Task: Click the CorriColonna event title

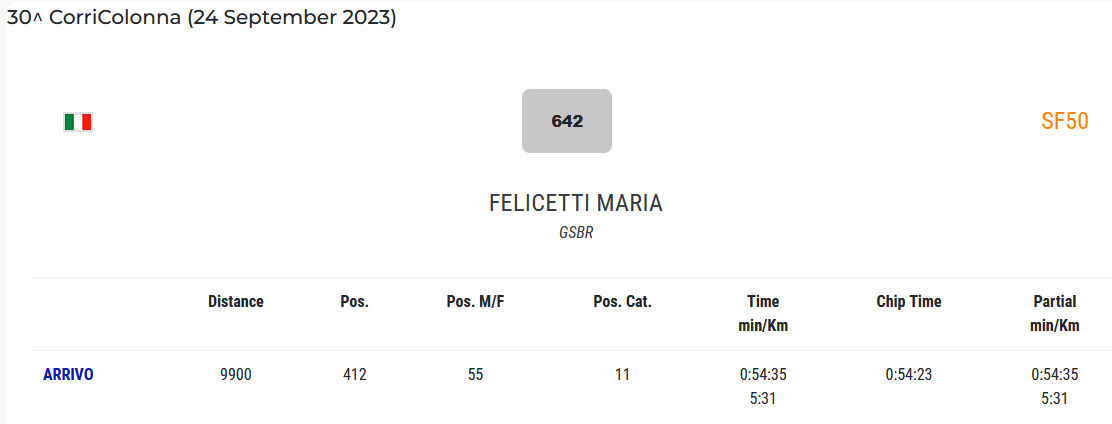Action: [202, 18]
